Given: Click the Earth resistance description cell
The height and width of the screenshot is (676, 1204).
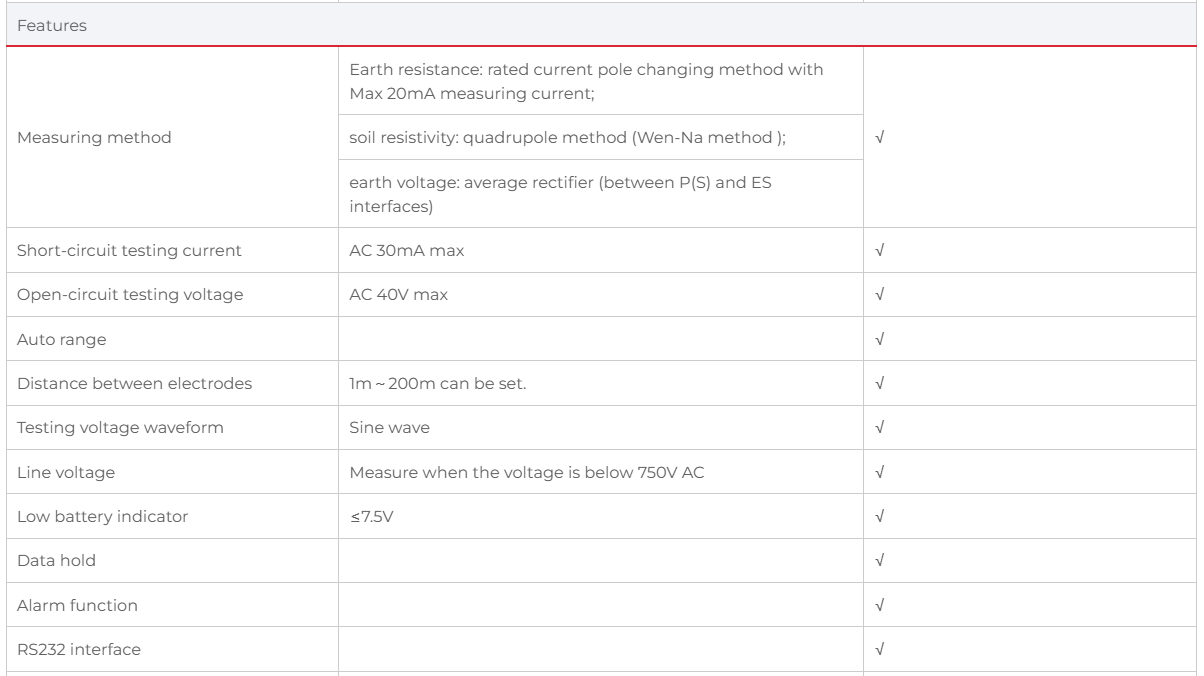Looking at the screenshot, I should click(x=600, y=81).
